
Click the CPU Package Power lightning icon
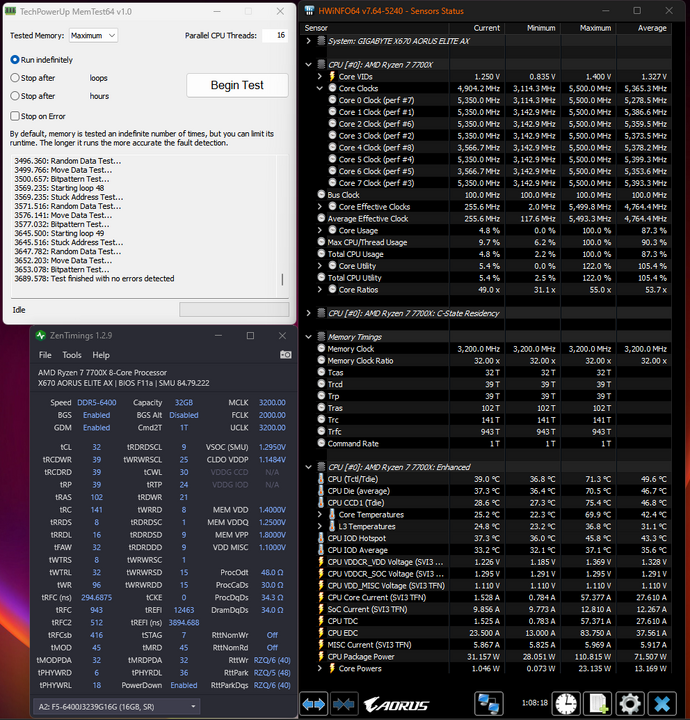tap(321, 657)
